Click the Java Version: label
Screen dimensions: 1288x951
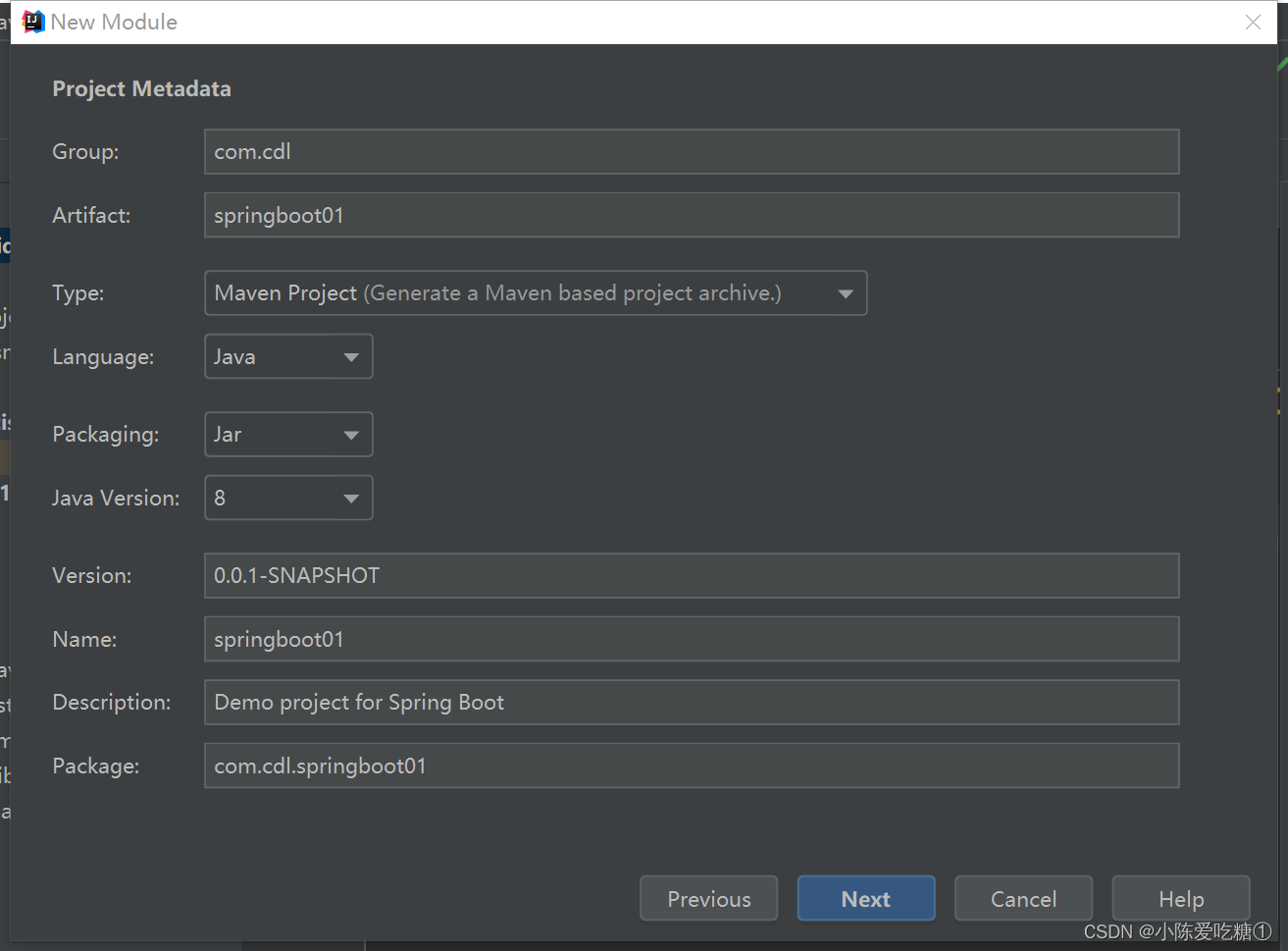pyautogui.click(x=116, y=499)
